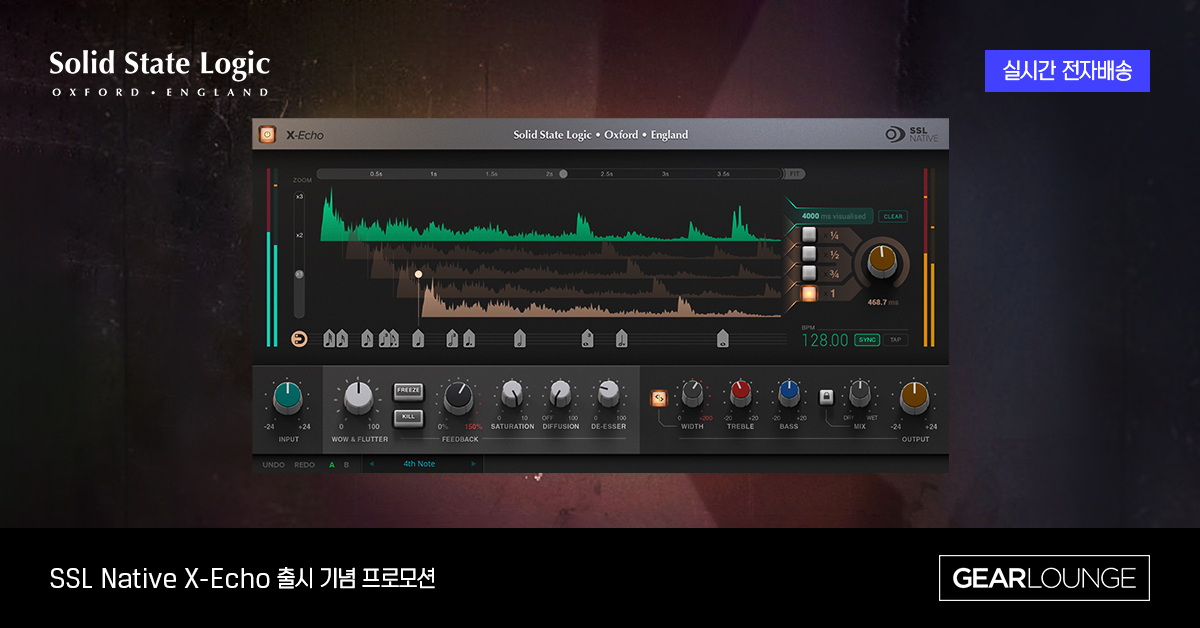Select the A comparison slot

pyautogui.click(x=331, y=464)
